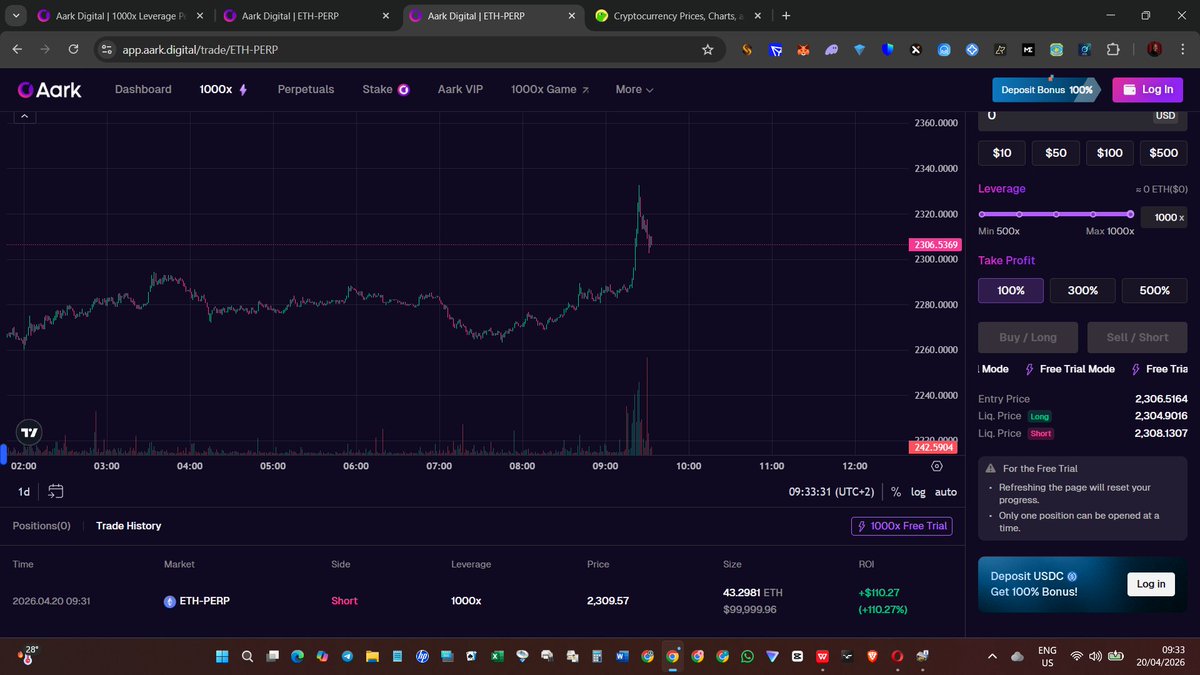Open Opera browser from the taskbar

tap(897, 656)
